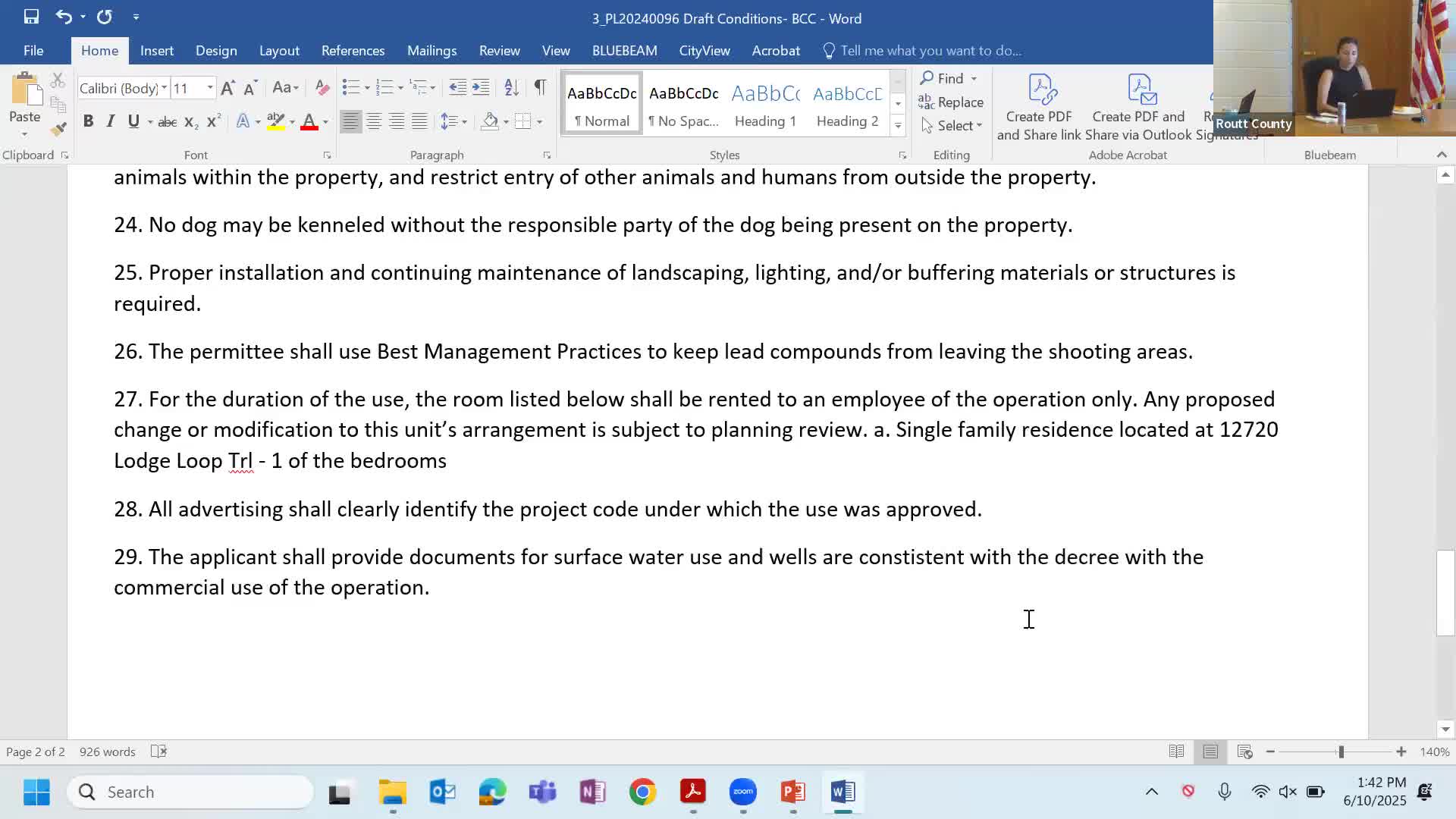Click the Replace button

[x=951, y=102]
